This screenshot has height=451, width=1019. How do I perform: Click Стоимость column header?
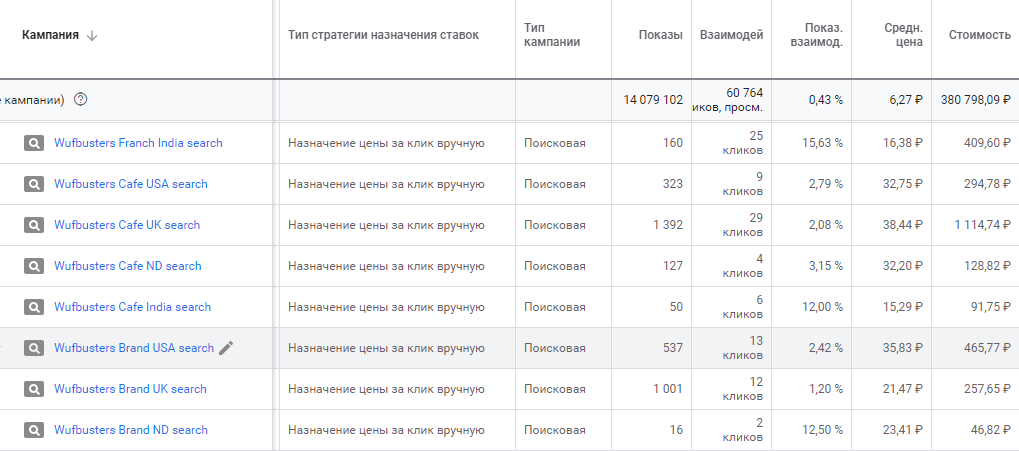979,35
